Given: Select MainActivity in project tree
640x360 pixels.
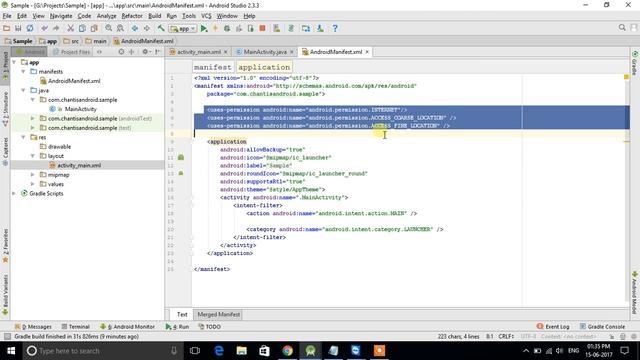Looking at the screenshot, I should tap(80, 109).
